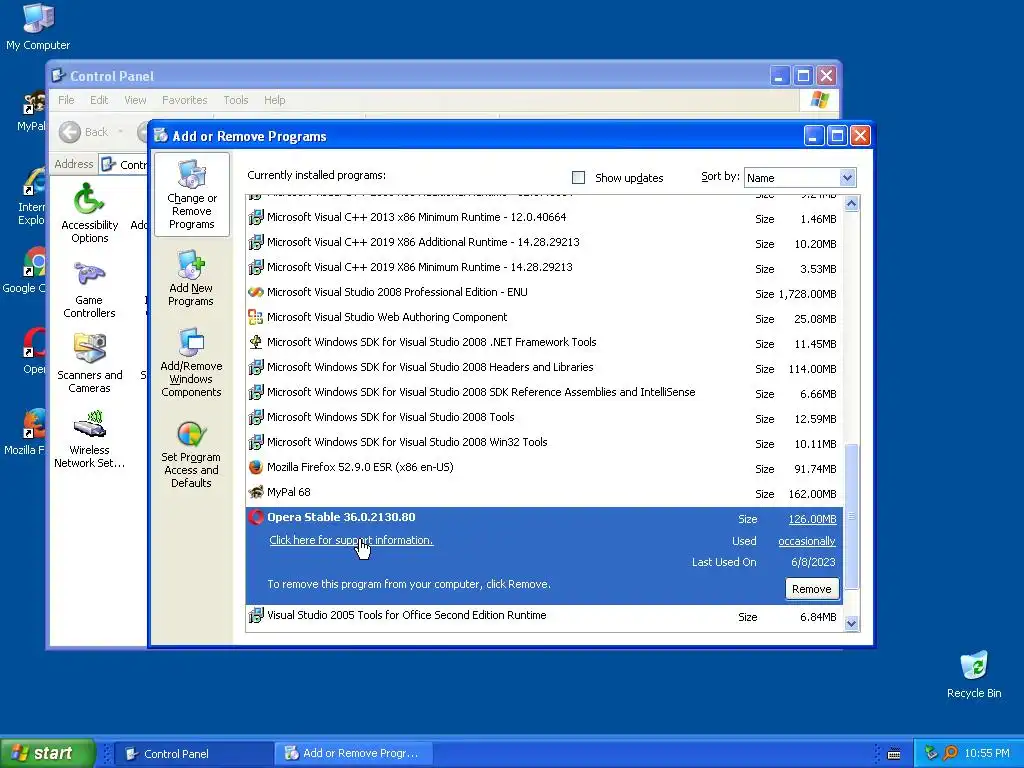Screen dimensions: 1024x768
Task: Select Visual Studio 2005 Tools for Office icon
Action: [x=256, y=615]
